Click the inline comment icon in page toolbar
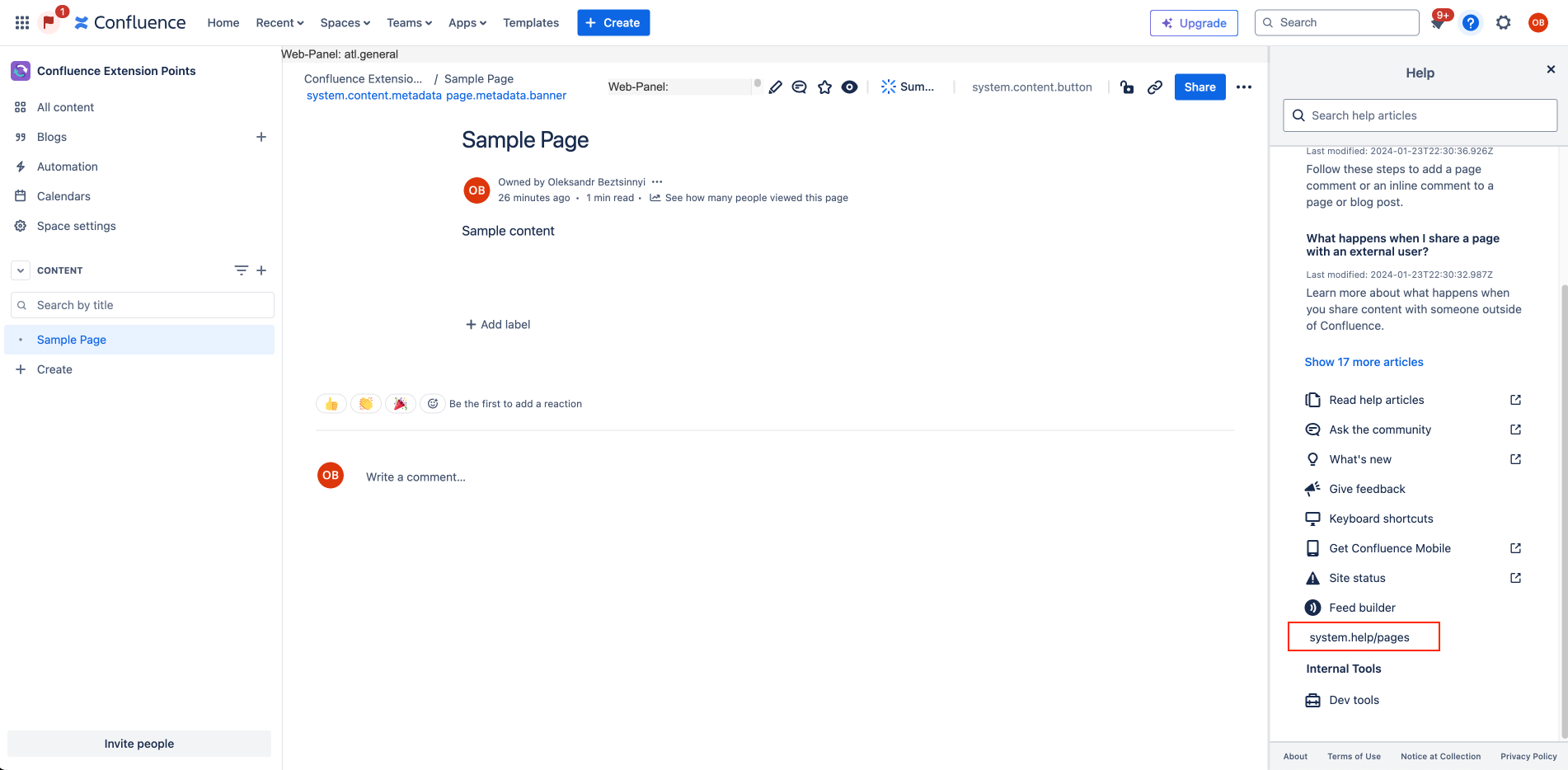This screenshot has height=770, width=1568. pos(799,87)
